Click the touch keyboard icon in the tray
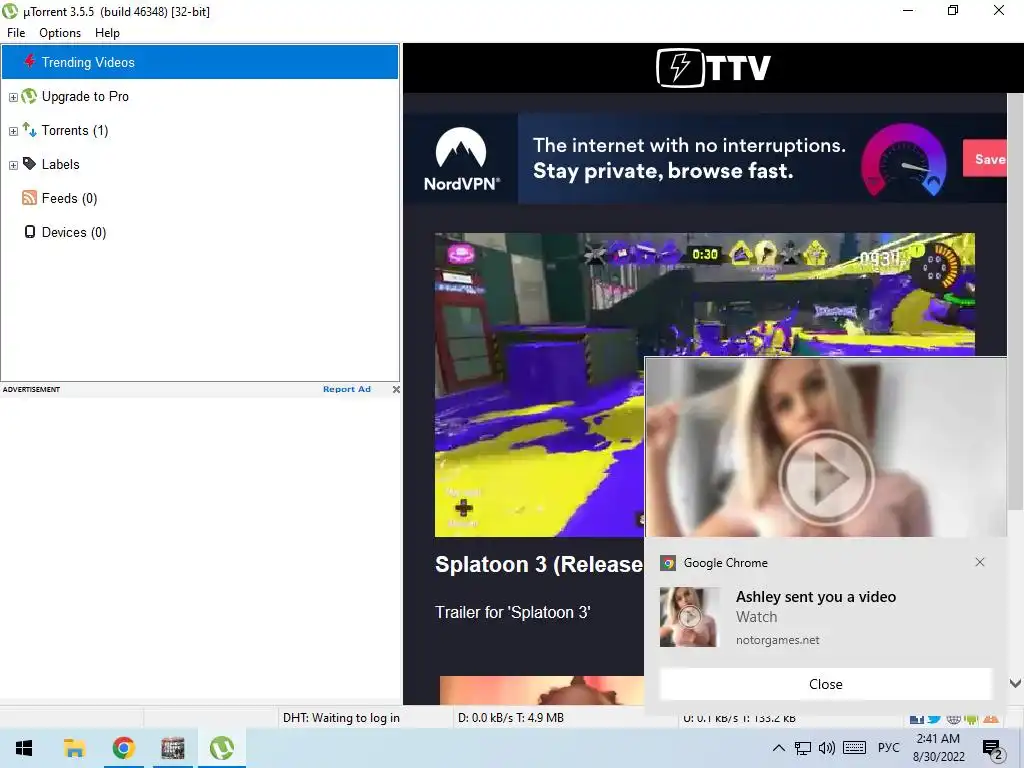Screen dimensions: 1024x768 [x=854, y=748]
